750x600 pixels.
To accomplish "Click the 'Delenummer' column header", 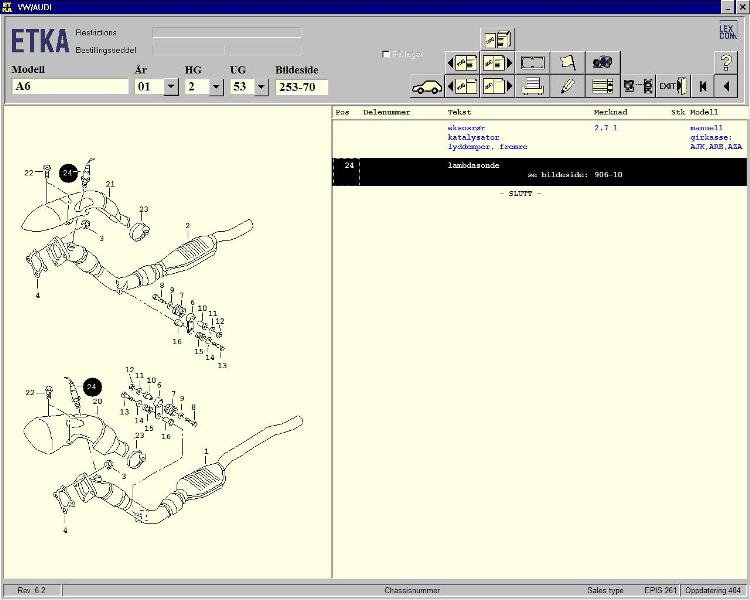I will [x=386, y=113].
